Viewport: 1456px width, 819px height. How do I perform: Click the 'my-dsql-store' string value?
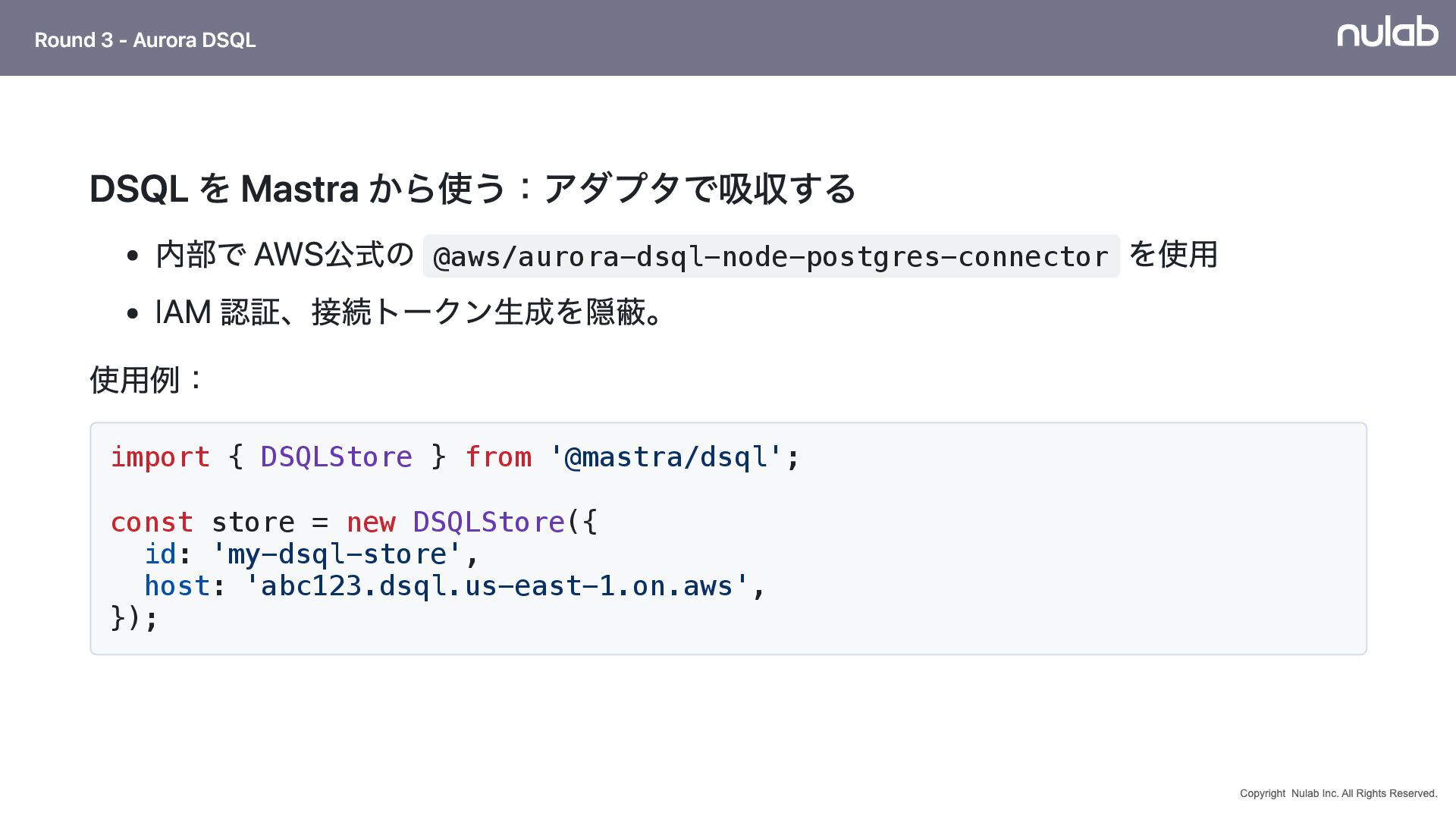[x=337, y=554]
